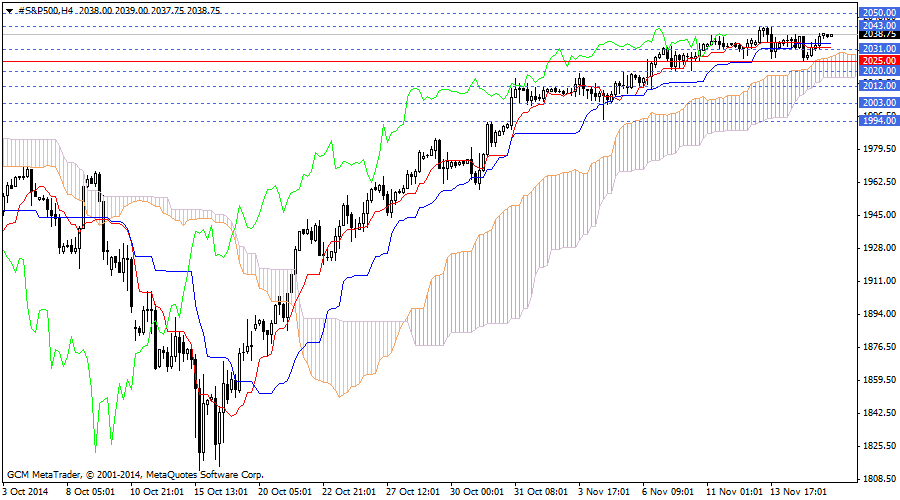Click the 27 Oct 12:01 time label
Image resolution: width=900 pixels, height=500 pixels.
[x=413, y=492]
